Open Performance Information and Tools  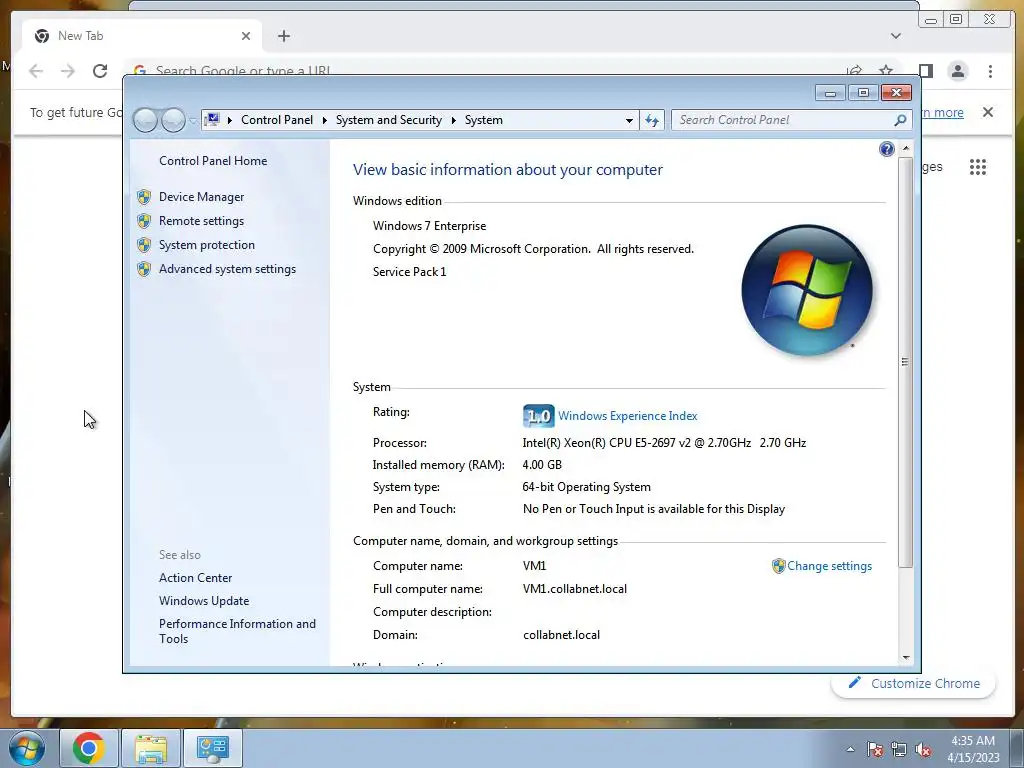237,632
